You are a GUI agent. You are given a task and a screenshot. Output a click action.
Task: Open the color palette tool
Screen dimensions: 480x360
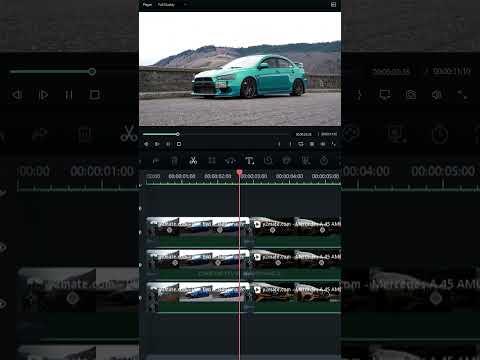click(287, 161)
